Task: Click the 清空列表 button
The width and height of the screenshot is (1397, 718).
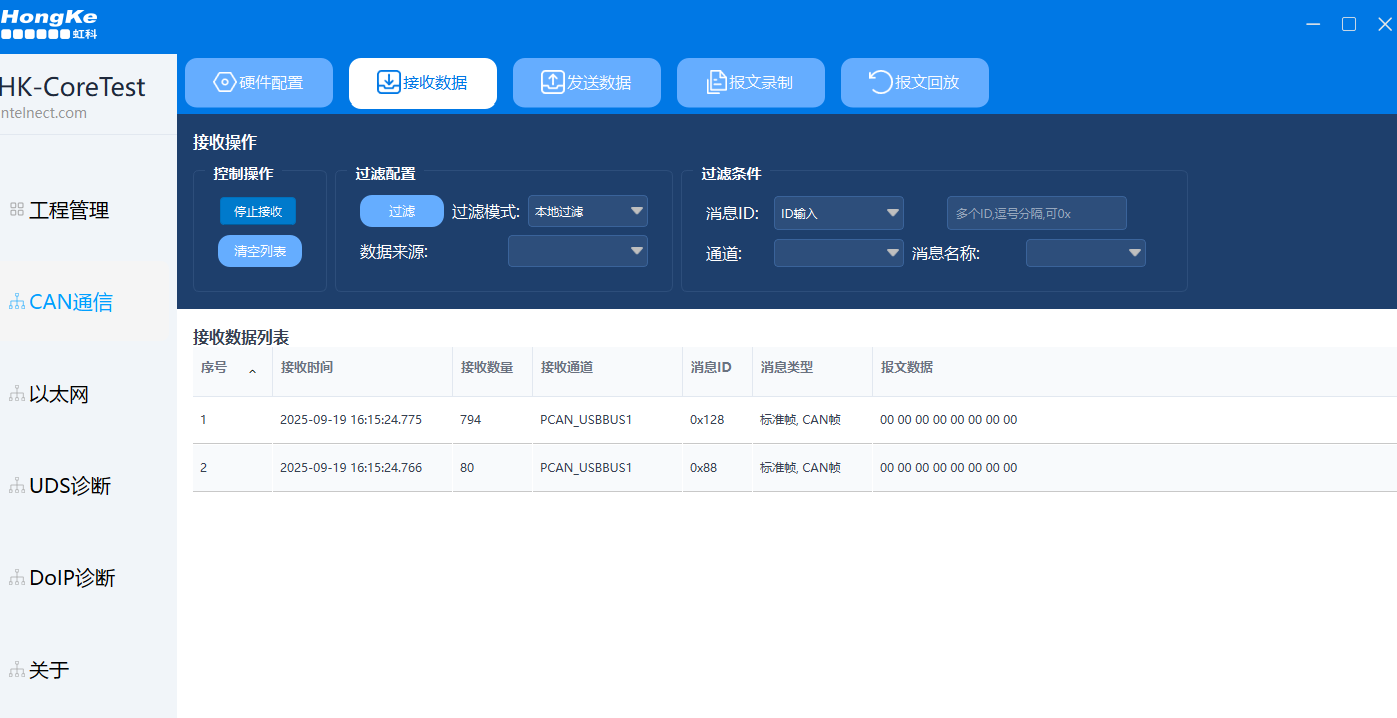Action: tap(260, 251)
